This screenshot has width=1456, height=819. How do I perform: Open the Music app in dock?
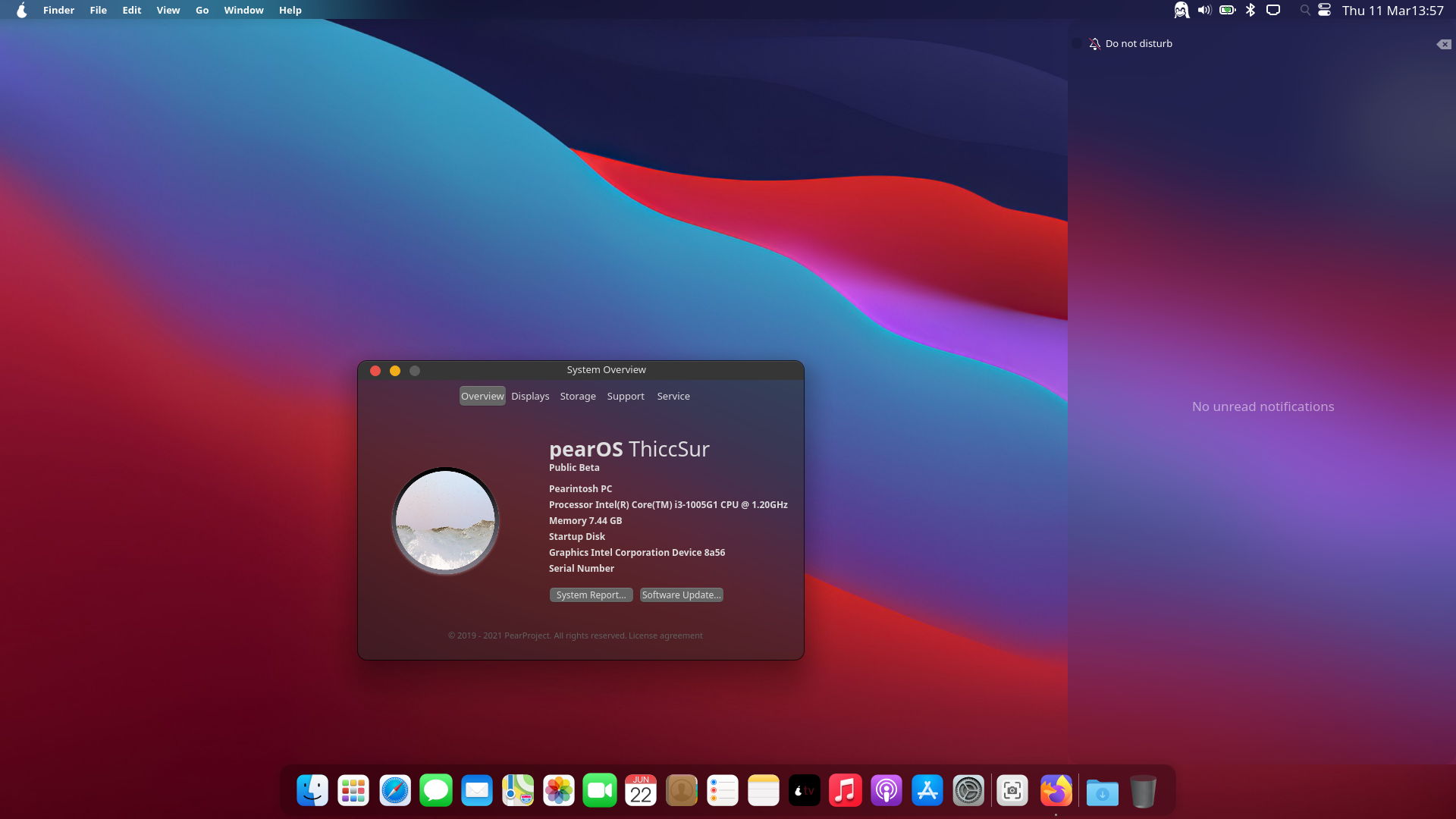[x=846, y=791]
